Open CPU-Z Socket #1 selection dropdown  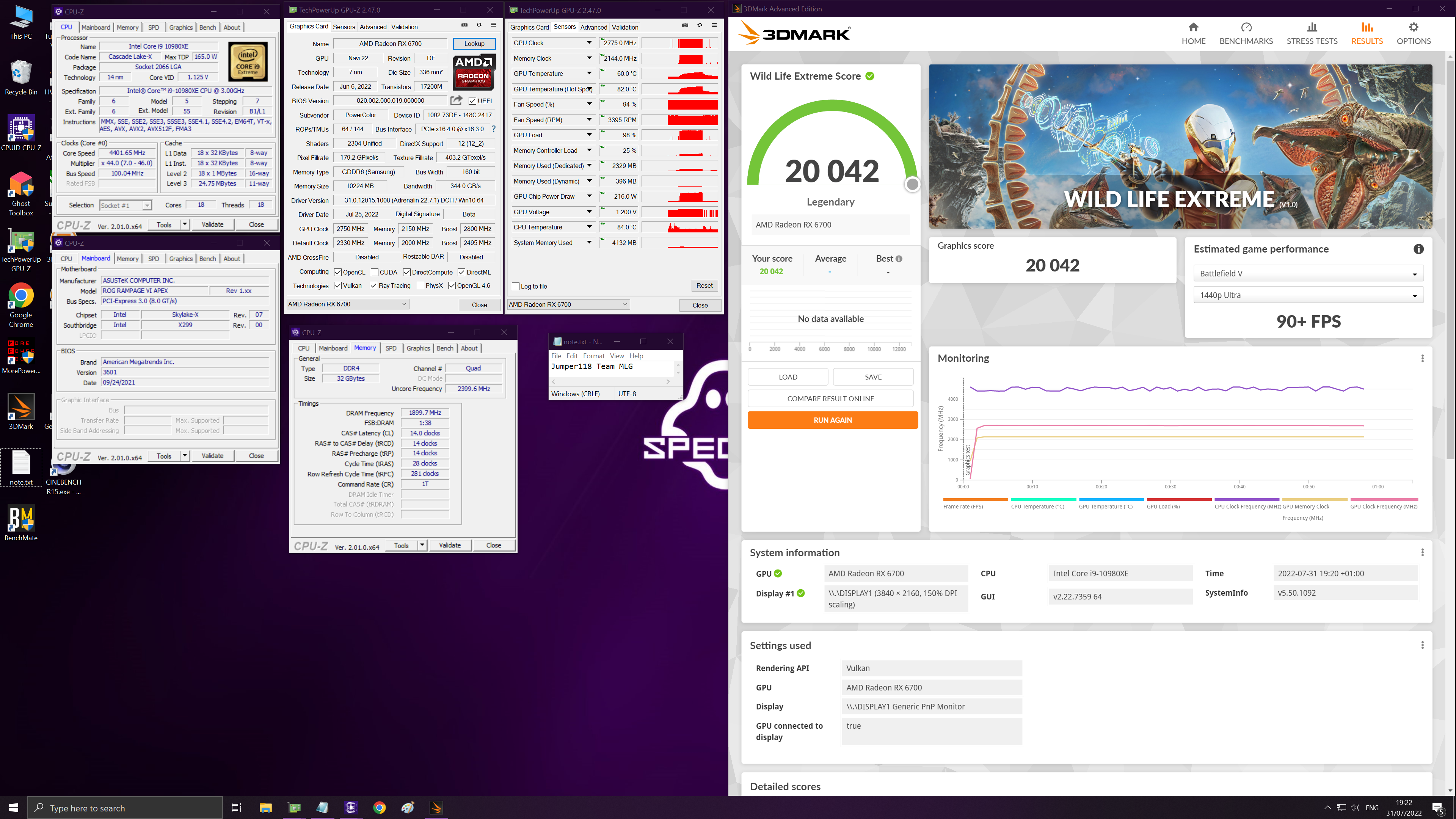(x=126, y=205)
